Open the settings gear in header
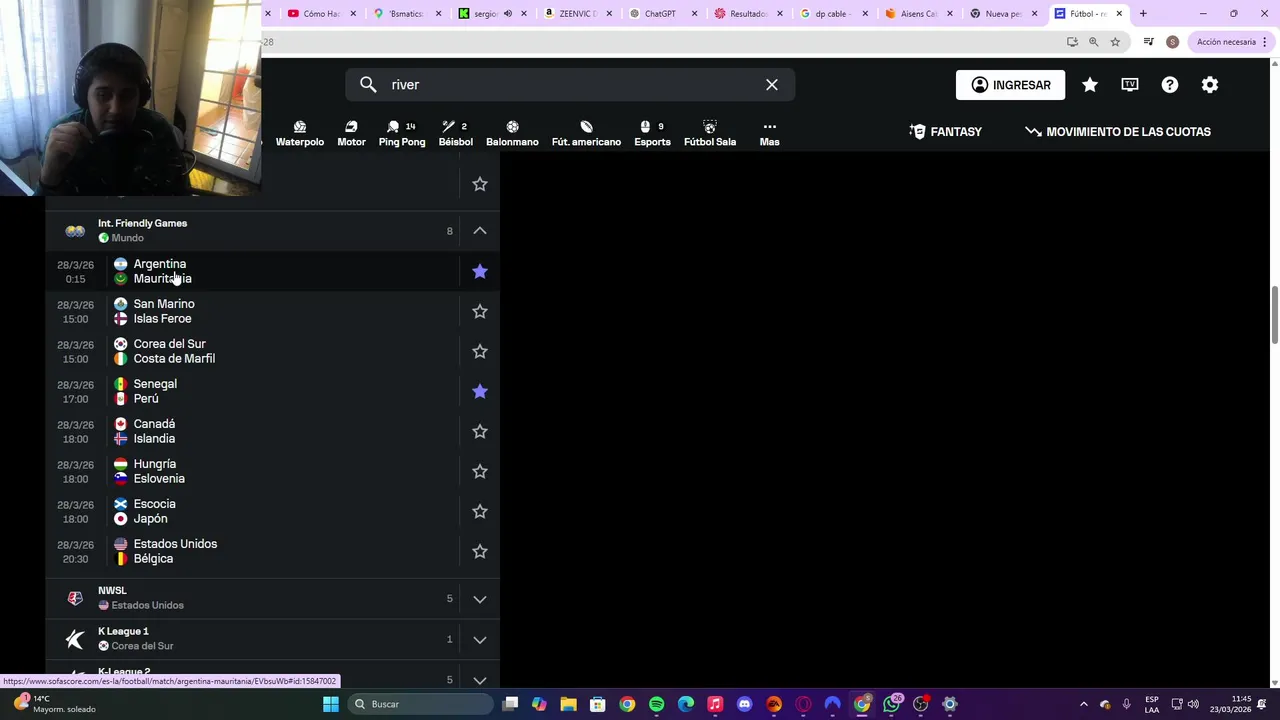 pos(1210,85)
